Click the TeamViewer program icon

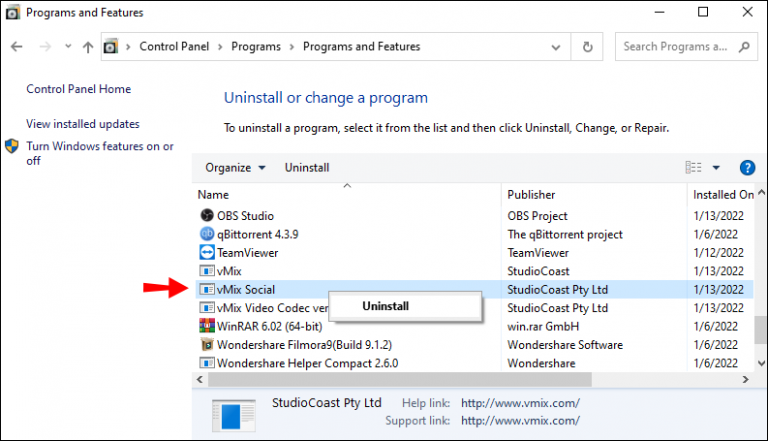[x=207, y=253]
